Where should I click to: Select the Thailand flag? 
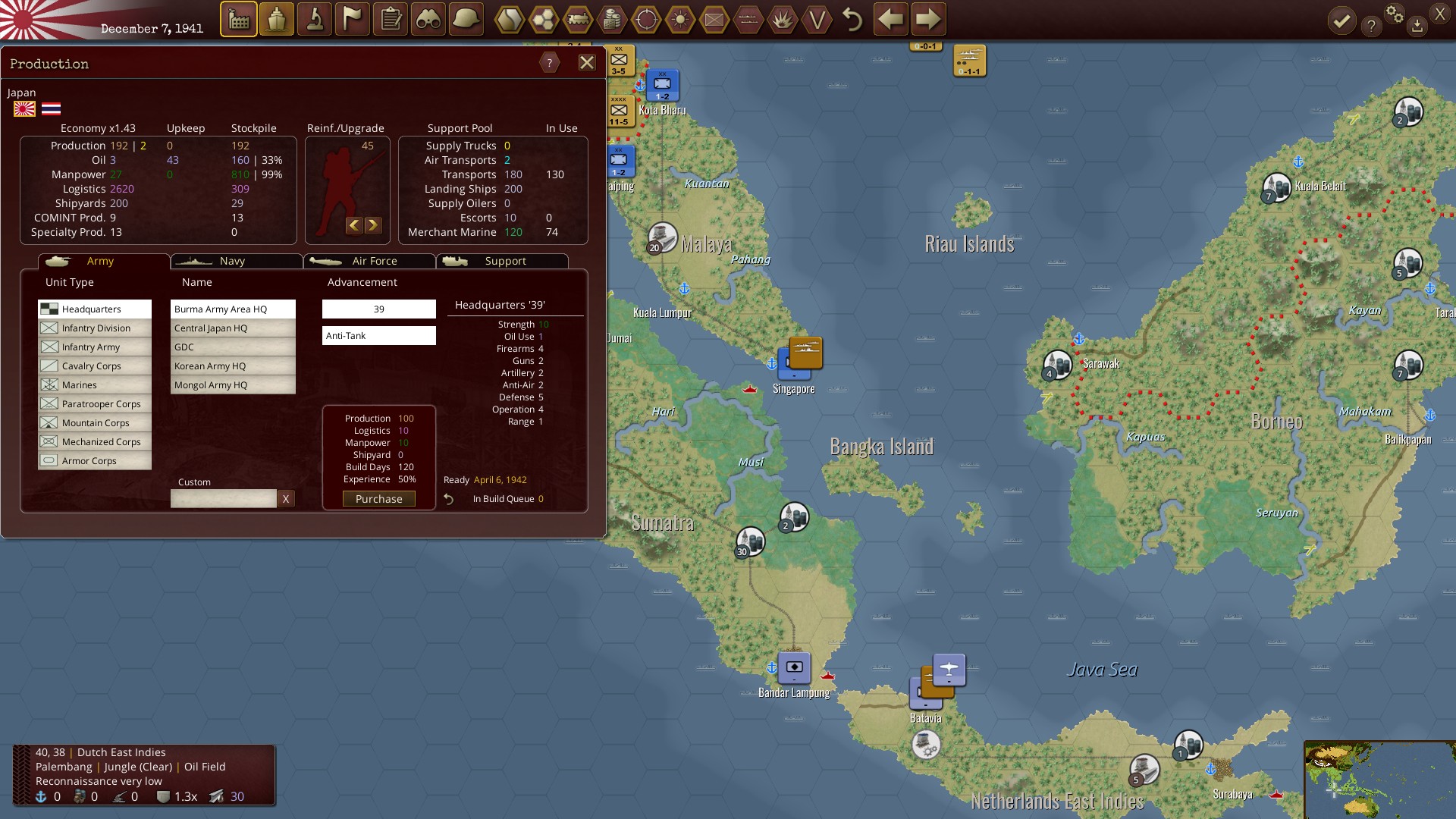point(51,109)
